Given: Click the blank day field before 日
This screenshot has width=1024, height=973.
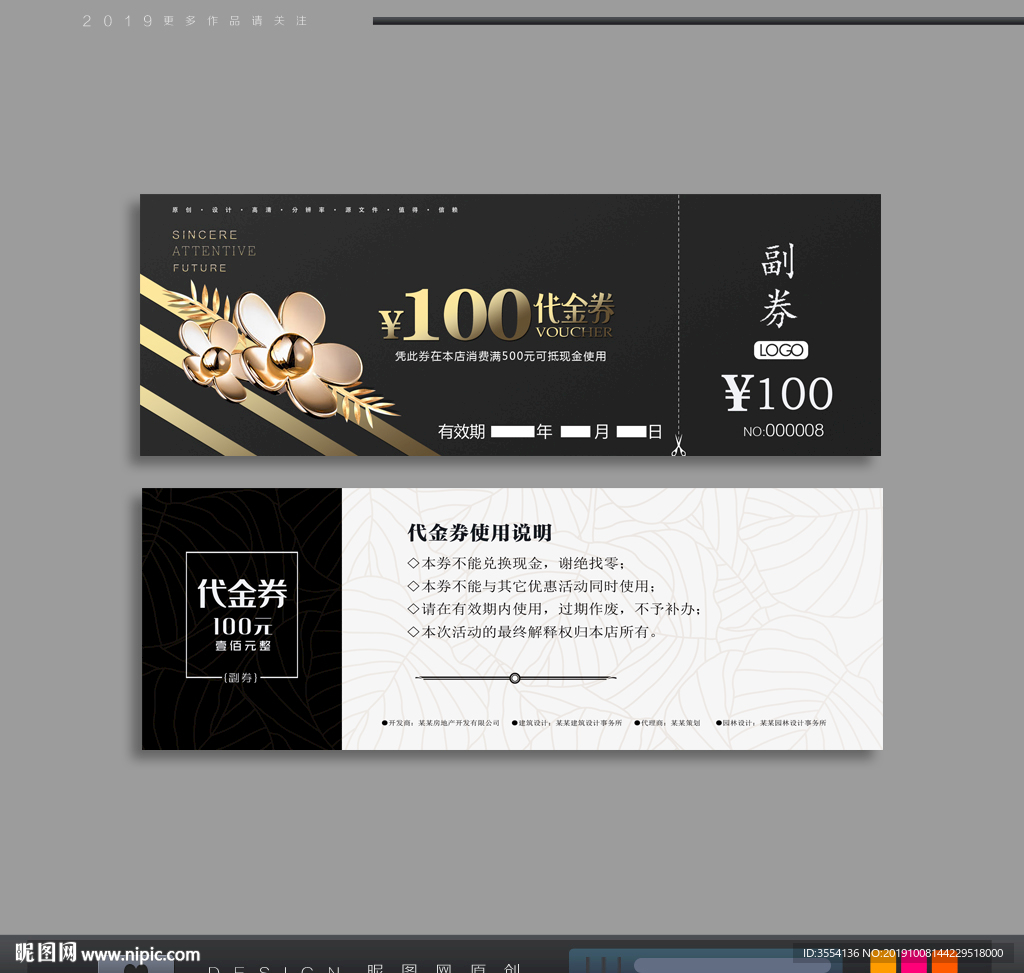Looking at the screenshot, I should [x=632, y=432].
